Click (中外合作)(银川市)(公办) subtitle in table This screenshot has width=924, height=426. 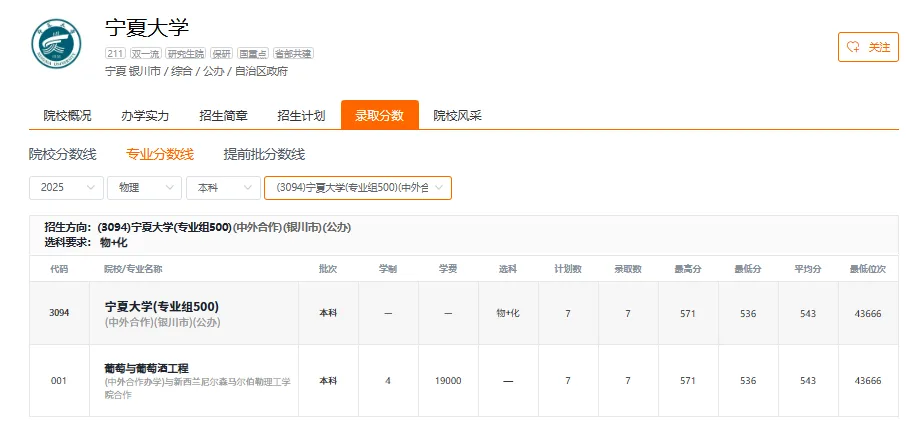click(162, 323)
